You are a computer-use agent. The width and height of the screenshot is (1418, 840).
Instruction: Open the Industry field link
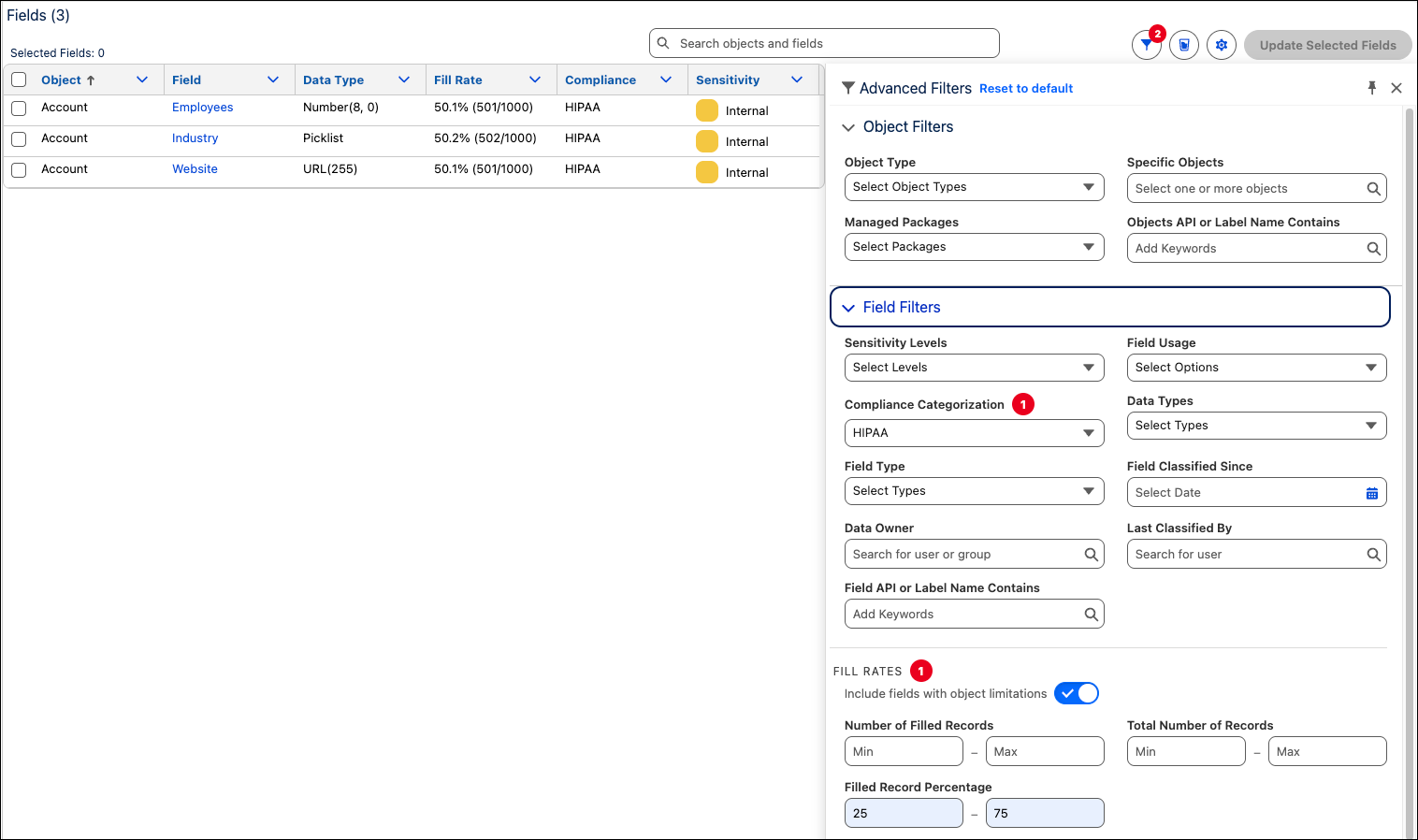pyautogui.click(x=195, y=138)
